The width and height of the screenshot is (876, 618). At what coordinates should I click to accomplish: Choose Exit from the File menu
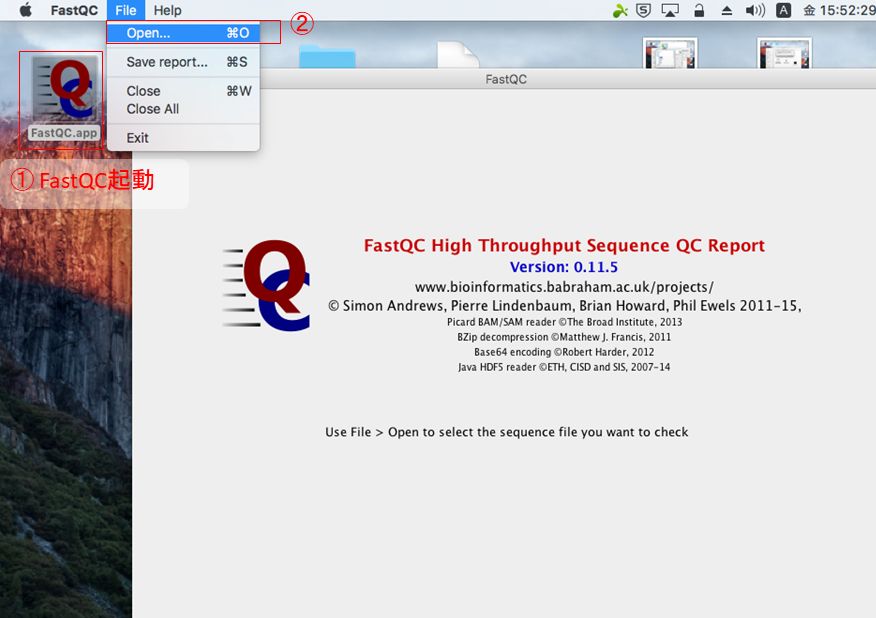[183, 138]
